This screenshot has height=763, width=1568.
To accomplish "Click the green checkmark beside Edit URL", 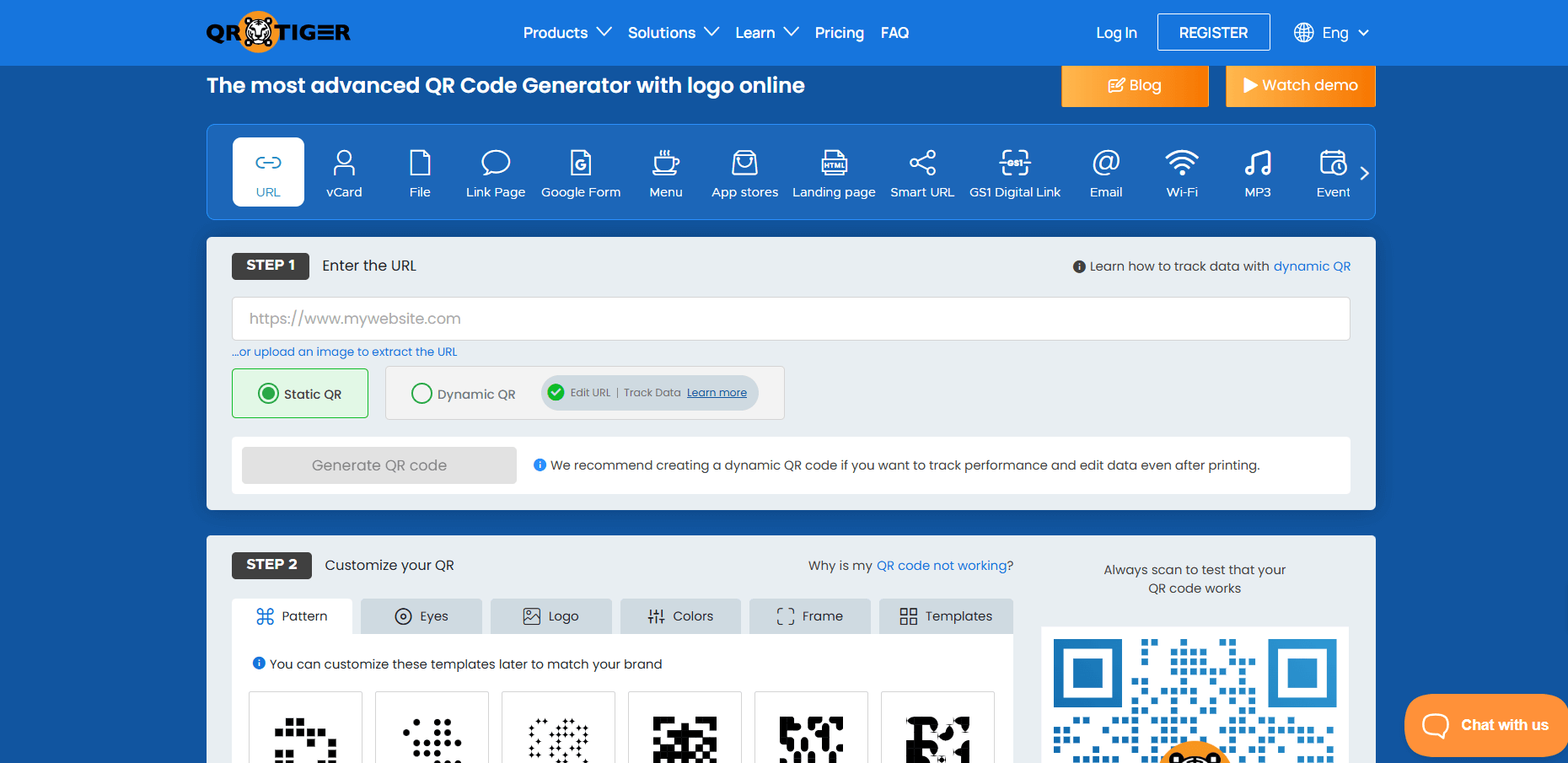I will pyautogui.click(x=556, y=392).
